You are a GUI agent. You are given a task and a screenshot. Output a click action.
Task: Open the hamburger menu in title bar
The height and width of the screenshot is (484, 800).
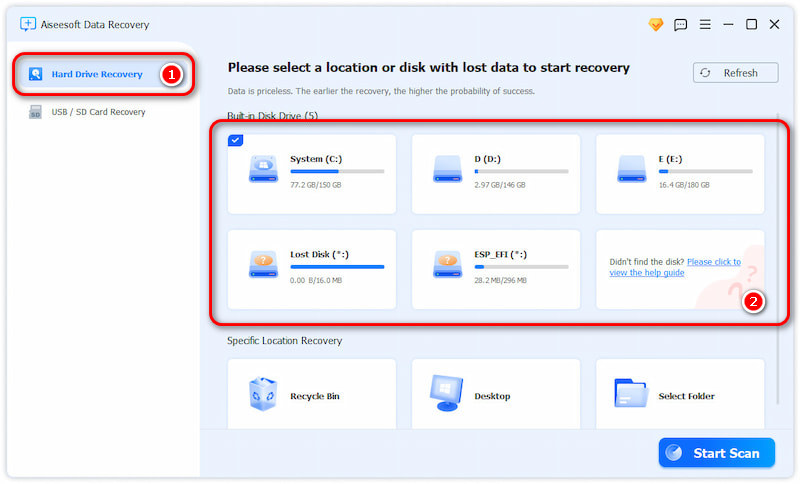coord(705,24)
